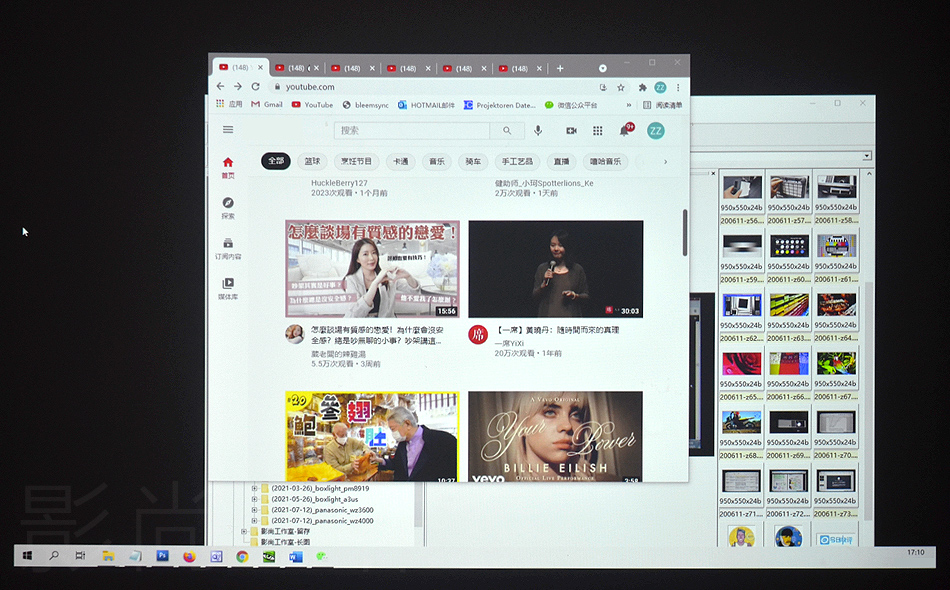The width and height of the screenshot is (950, 590).
Task: Click the voice search microphone icon
Action: click(538, 131)
